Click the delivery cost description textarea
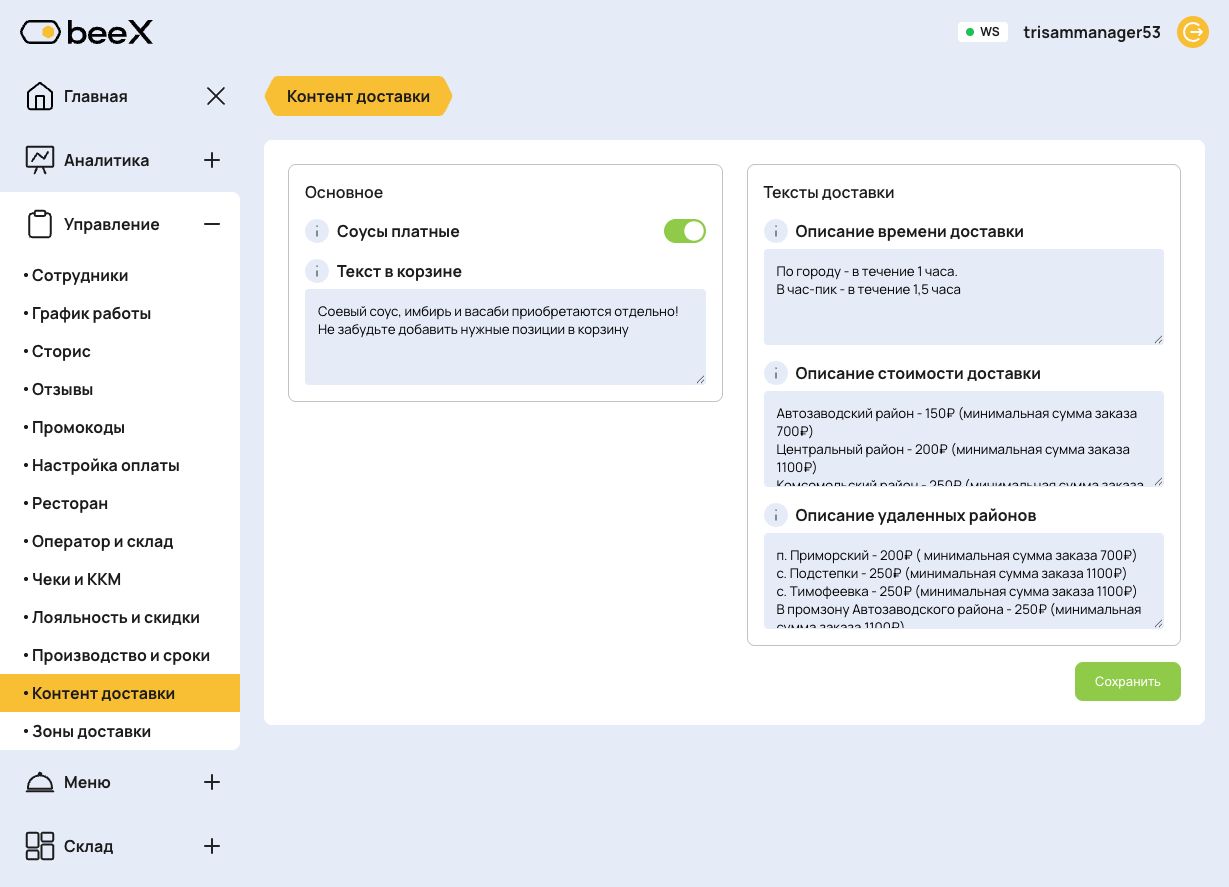The image size is (1229, 887). click(x=964, y=439)
